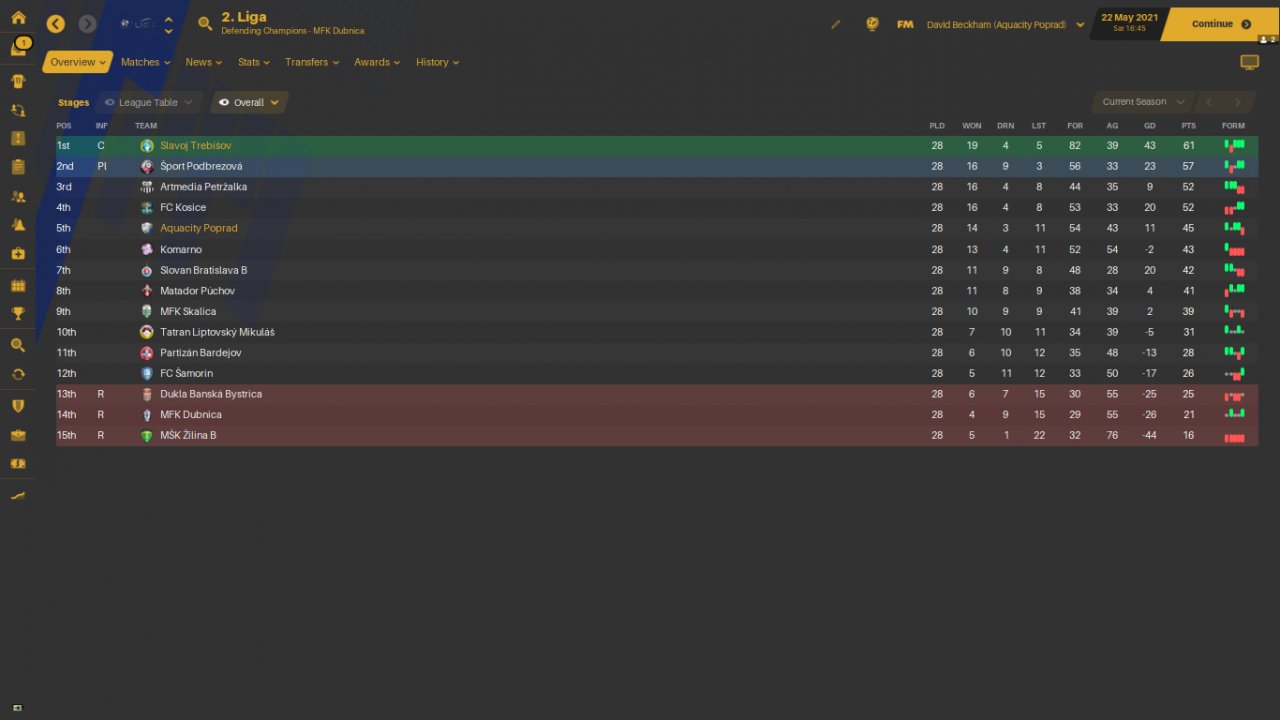Select the Overview tab
The image size is (1280, 720).
point(78,62)
